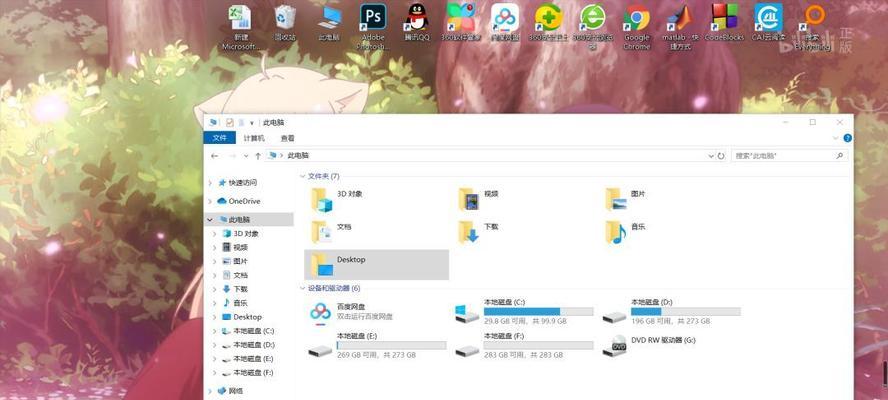The width and height of the screenshot is (888, 400).
Task: Launch 腾讯QQ penguin desktop icon
Action: pyautogui.click(x=417, y=23)
